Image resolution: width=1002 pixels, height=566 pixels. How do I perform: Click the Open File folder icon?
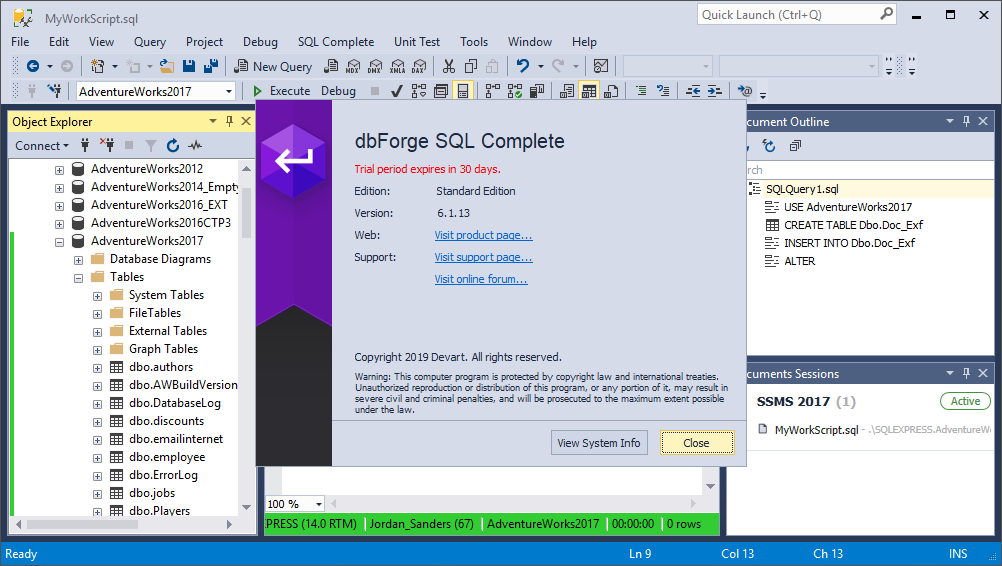point(166,66)
